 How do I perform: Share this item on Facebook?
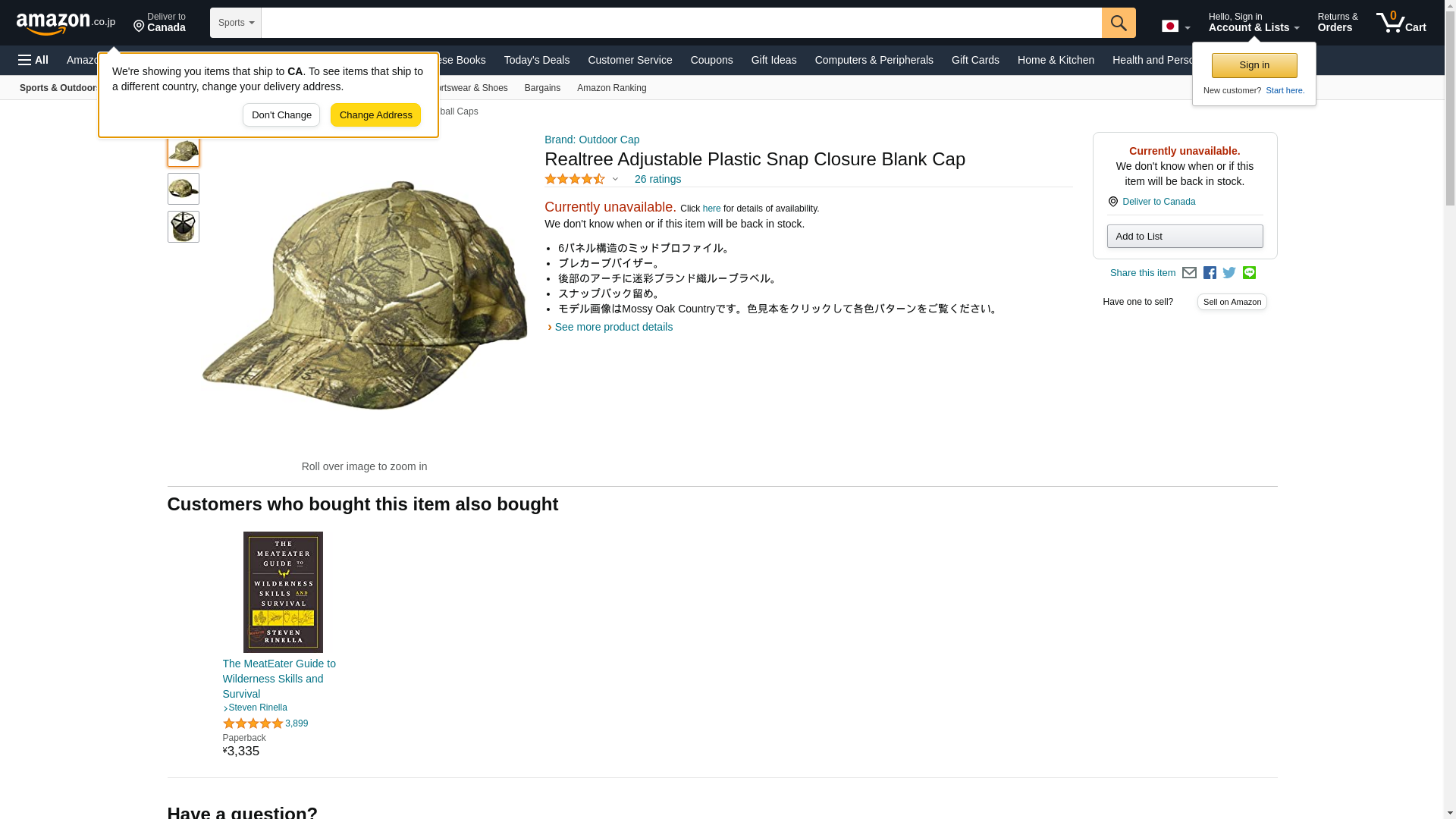(1210, 273)
